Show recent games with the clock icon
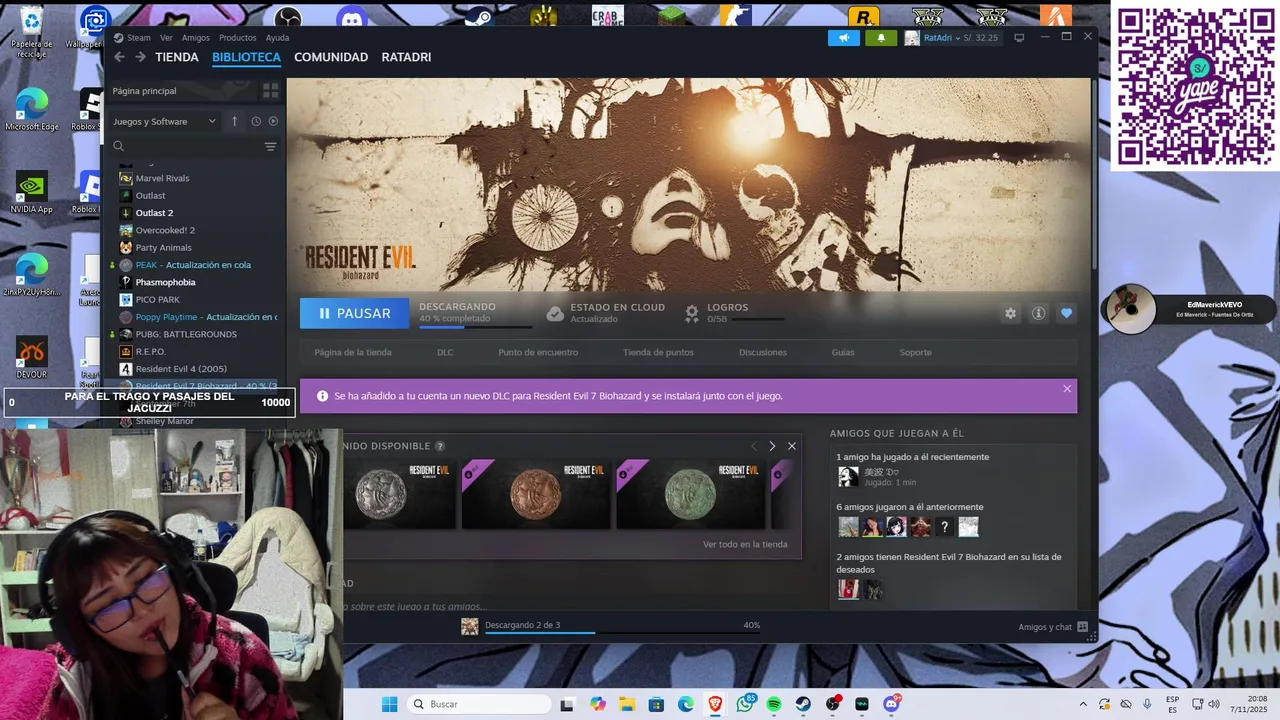The height and width of the screenshot is (720, 1280). pos(256,121)
